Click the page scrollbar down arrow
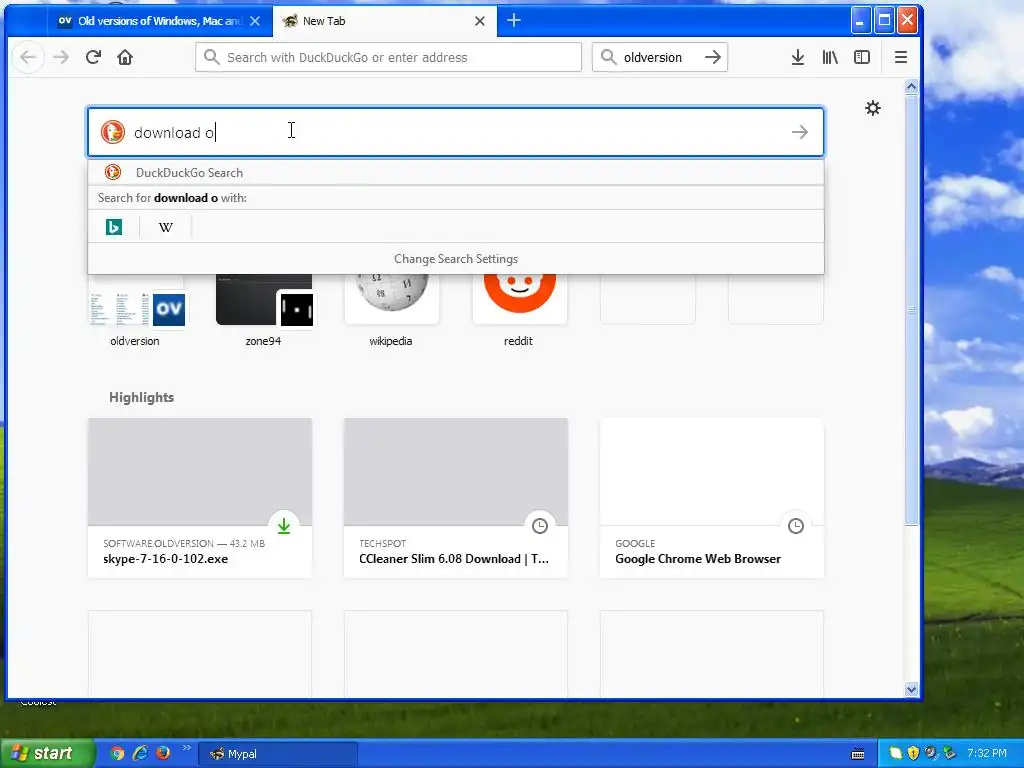 tap(911, 690)
